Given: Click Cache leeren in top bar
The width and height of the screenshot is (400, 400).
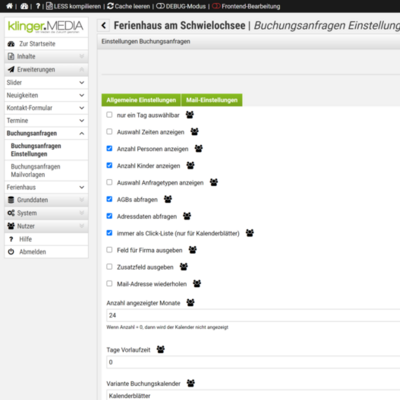Looking at the screenshot, I should pos(129,6).
